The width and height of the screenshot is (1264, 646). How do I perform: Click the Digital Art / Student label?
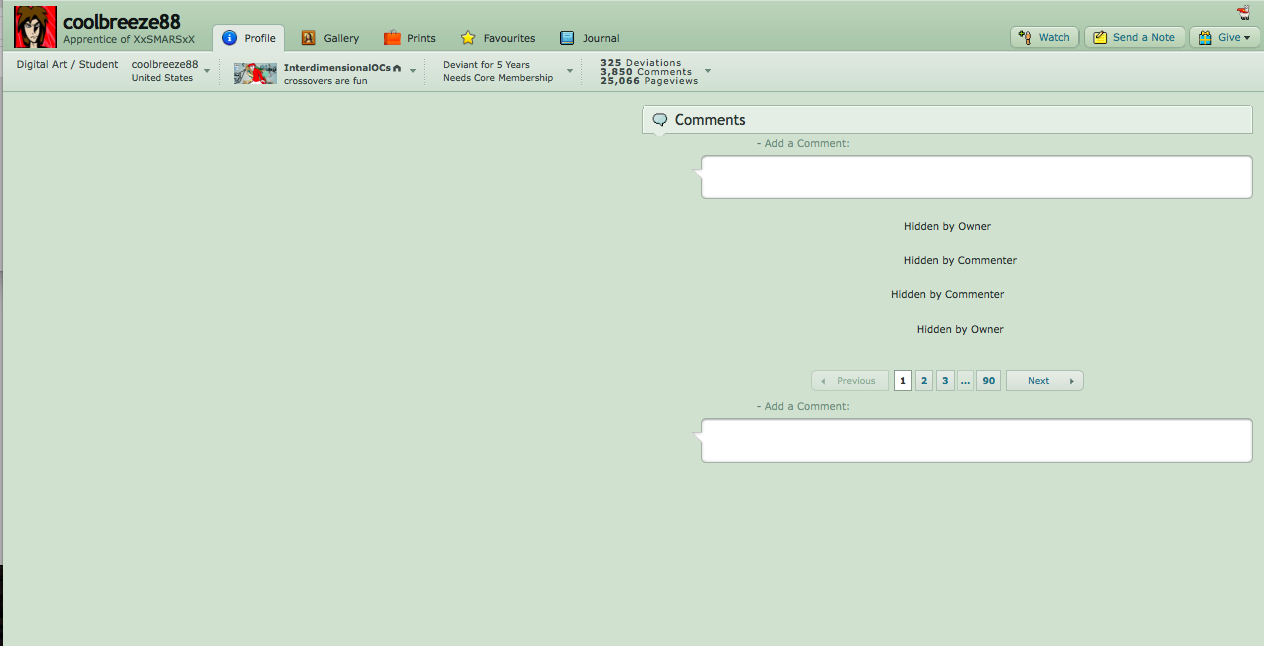67,64
